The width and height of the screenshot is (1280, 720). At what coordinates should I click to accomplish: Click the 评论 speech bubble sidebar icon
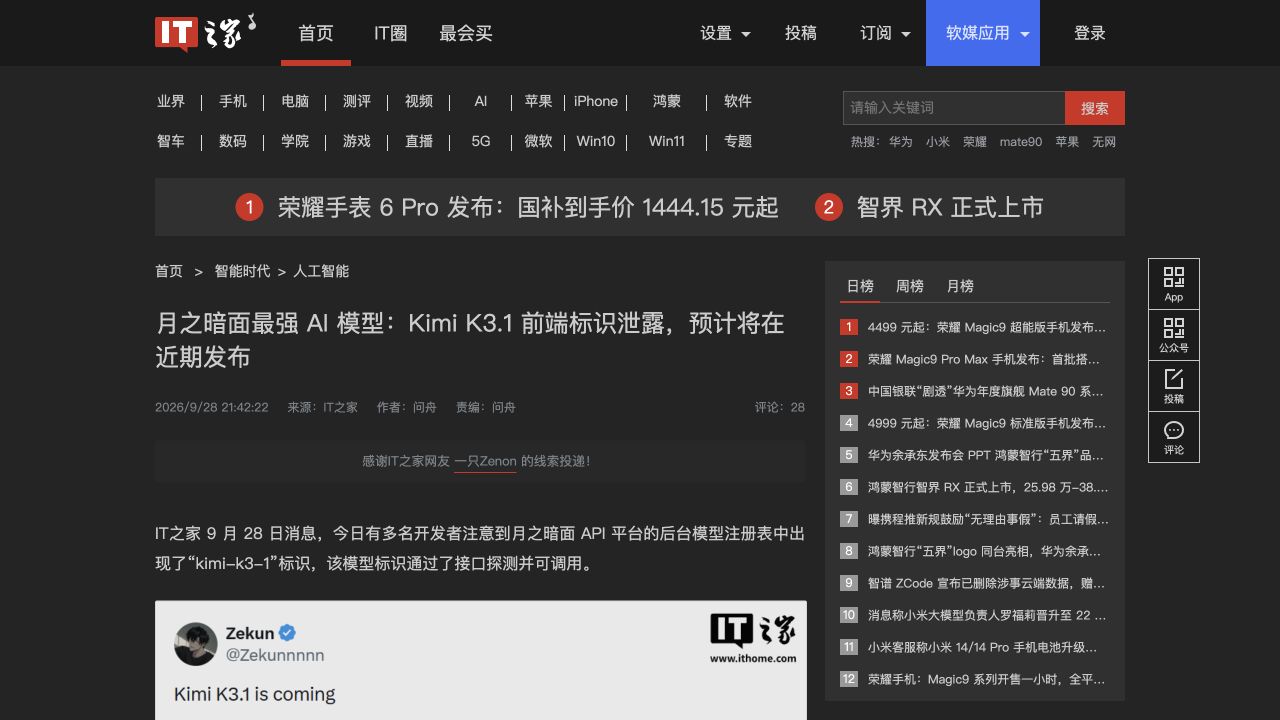pos(1174,437)
